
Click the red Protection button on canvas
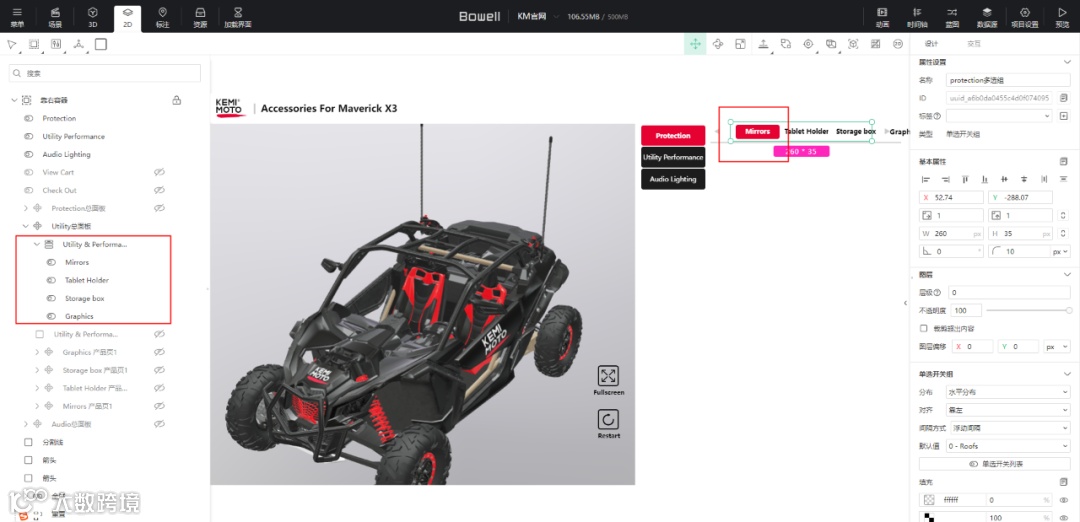point(673,136)
